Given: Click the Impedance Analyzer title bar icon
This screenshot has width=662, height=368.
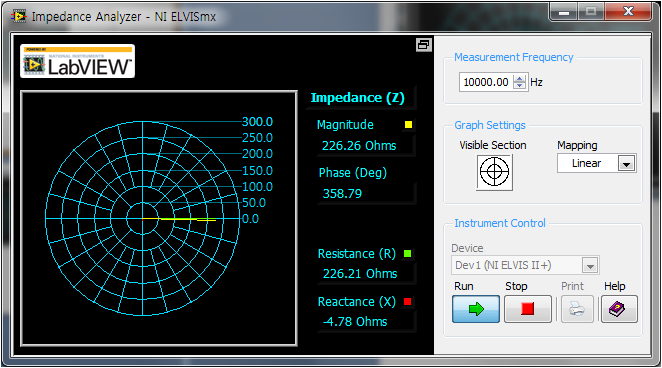Looking at the screenshot, I should tap(19, 16).
